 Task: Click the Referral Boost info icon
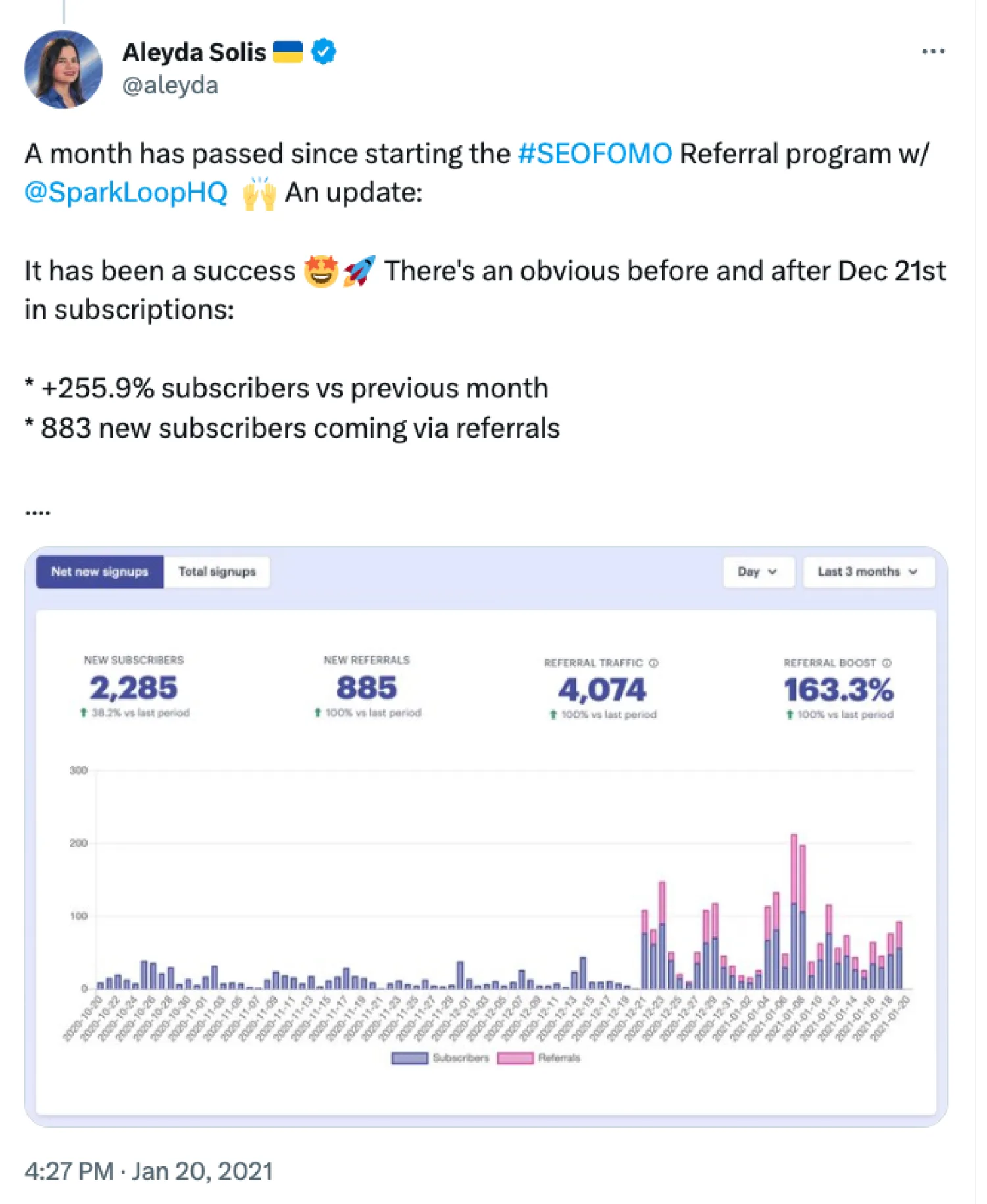pos(886,663)
